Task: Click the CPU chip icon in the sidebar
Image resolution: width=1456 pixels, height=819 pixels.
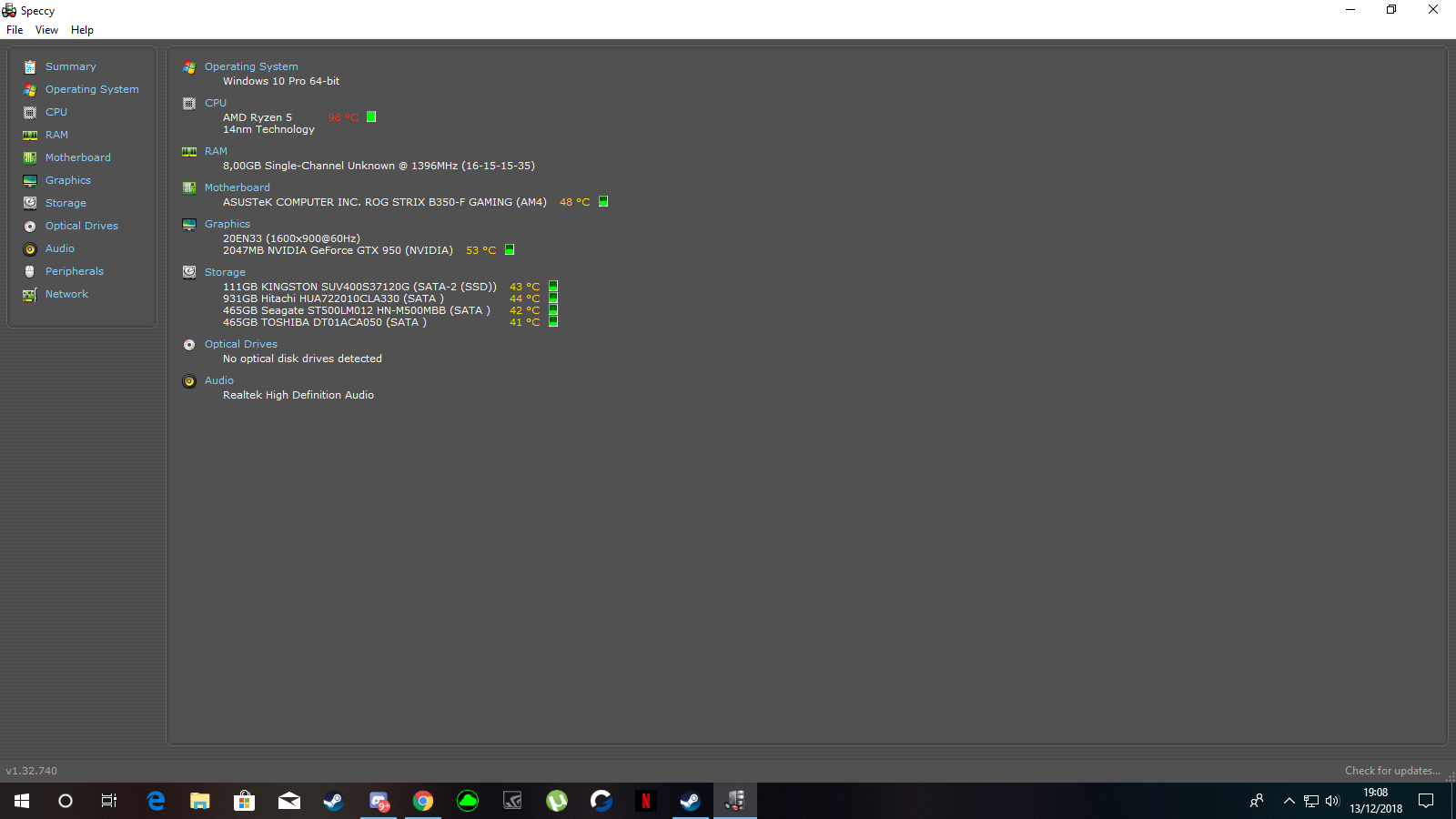Action: click(30, 112)
